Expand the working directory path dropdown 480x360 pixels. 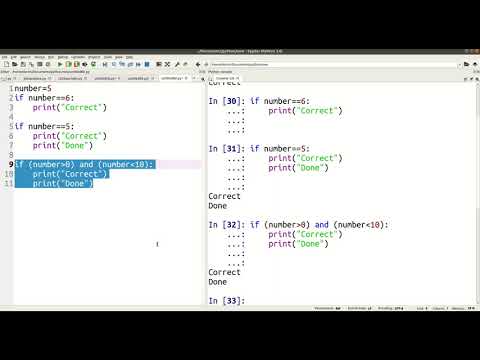click(460, 64)
